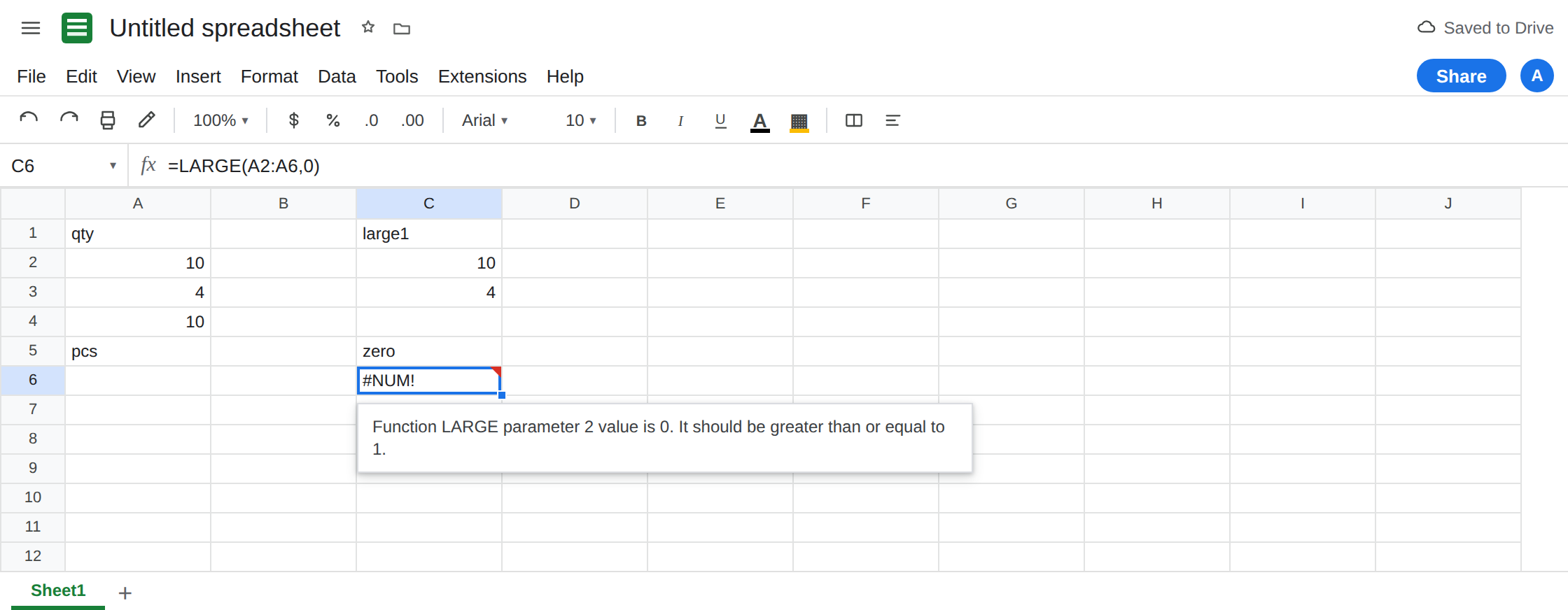Screen dimensions: 1568x610
Task: Open the fill color picker
Action: pos(799,121)
